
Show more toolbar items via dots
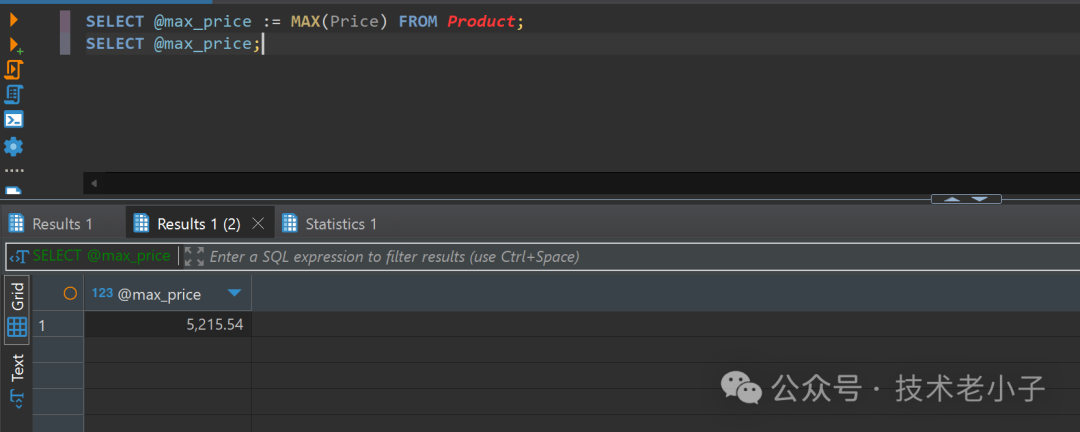(x=13, y=171)
